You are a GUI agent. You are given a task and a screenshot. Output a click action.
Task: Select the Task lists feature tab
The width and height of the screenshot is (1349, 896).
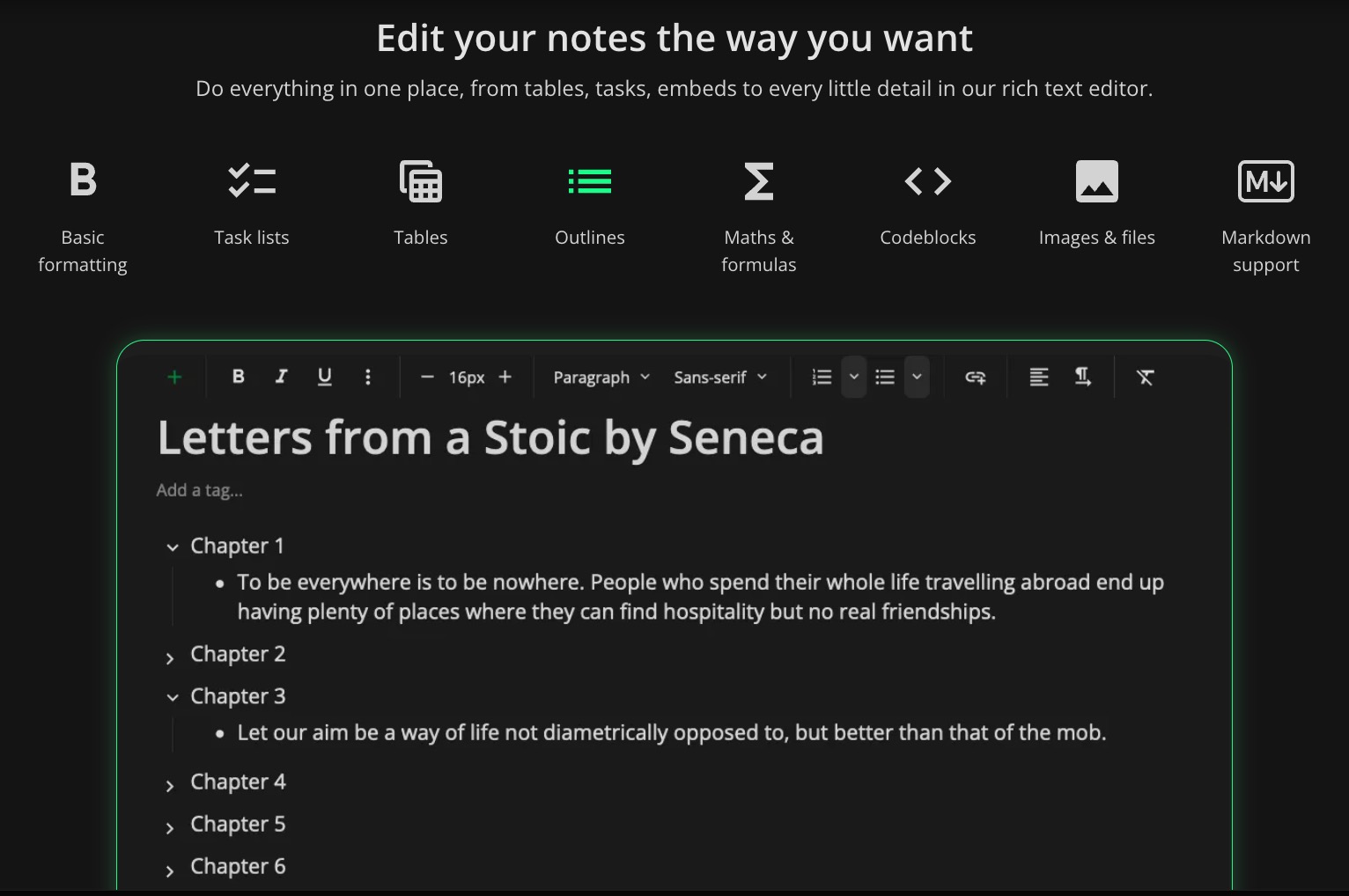coord(252,204)
